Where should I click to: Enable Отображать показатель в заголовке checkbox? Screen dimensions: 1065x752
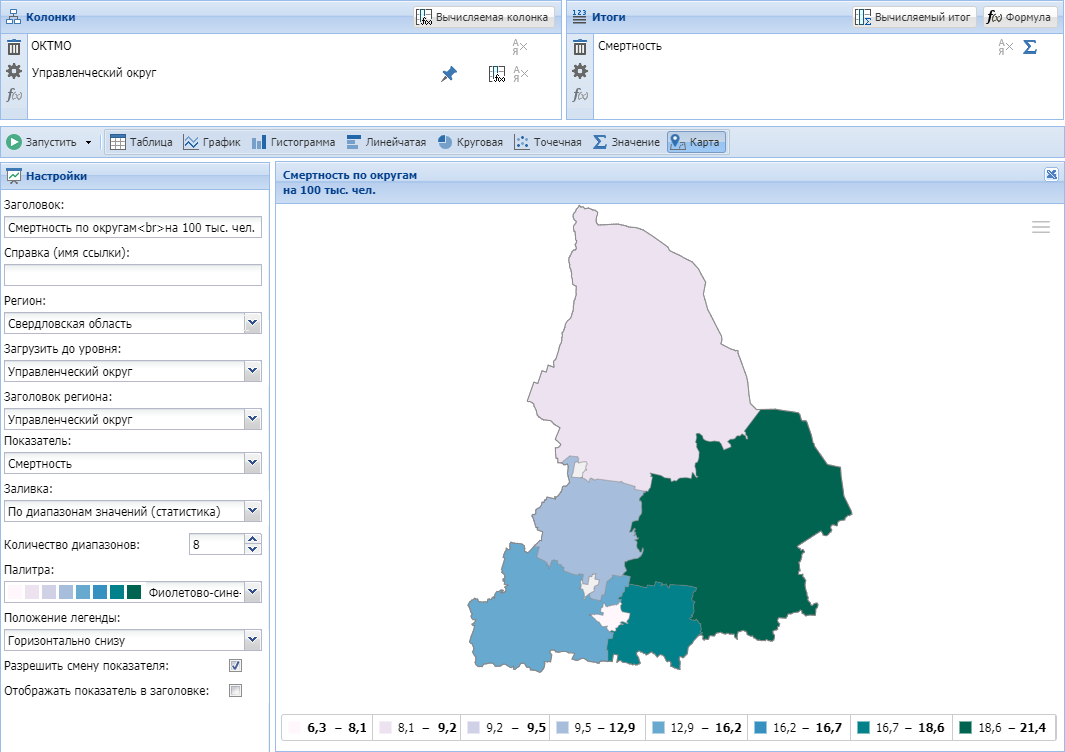[x=235, y=690]
